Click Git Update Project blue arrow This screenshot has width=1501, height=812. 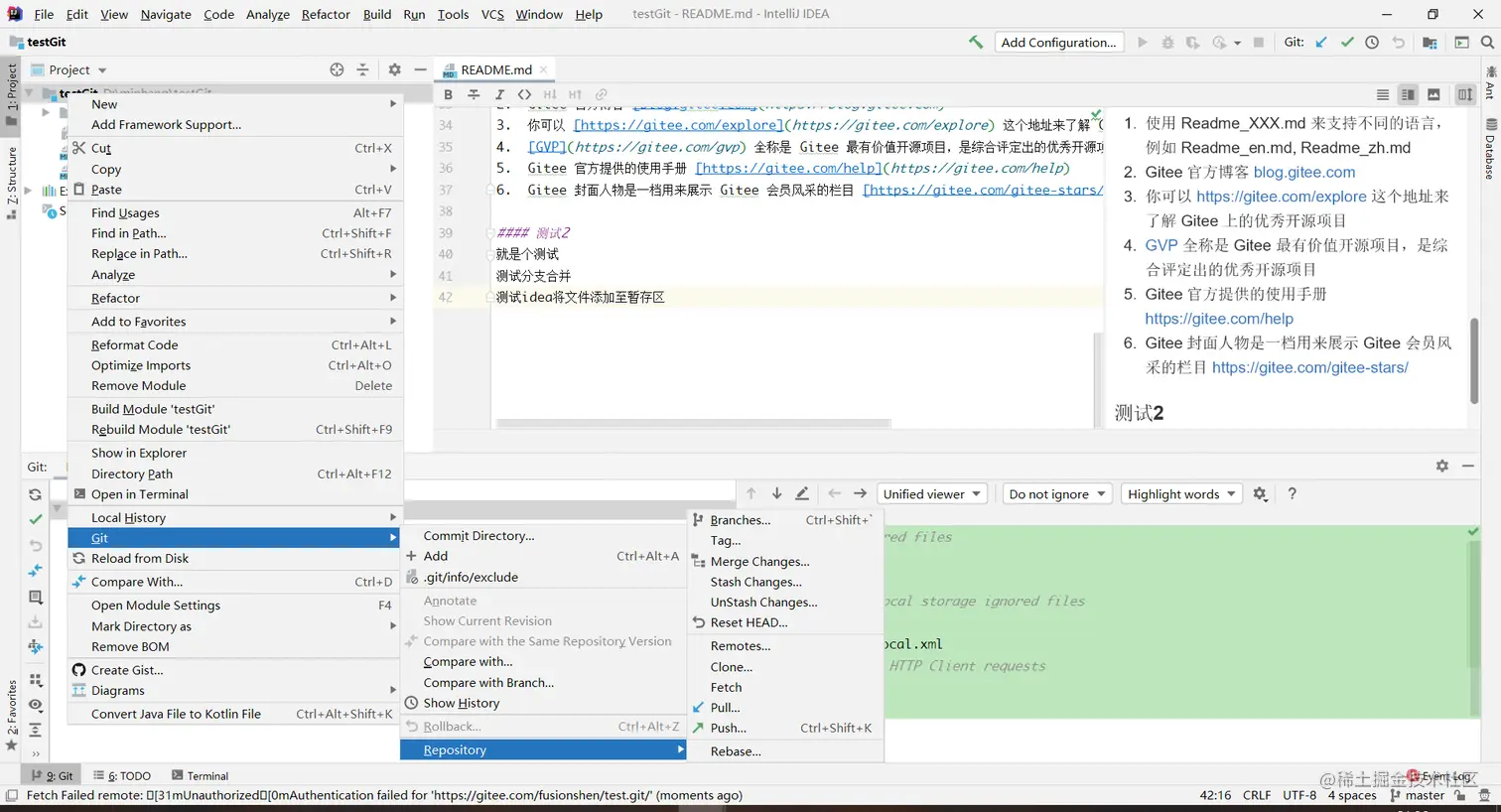point(1320,42)
